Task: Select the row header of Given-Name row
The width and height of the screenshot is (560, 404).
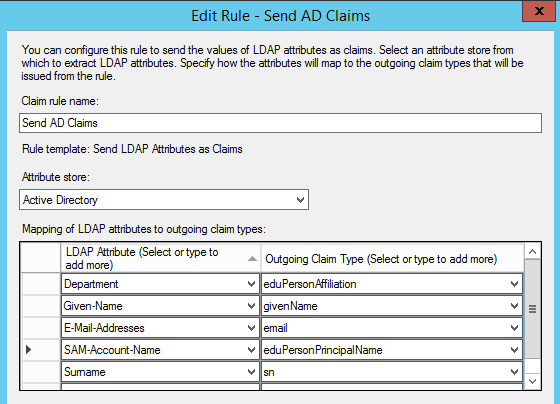Action: click(41, 306)
